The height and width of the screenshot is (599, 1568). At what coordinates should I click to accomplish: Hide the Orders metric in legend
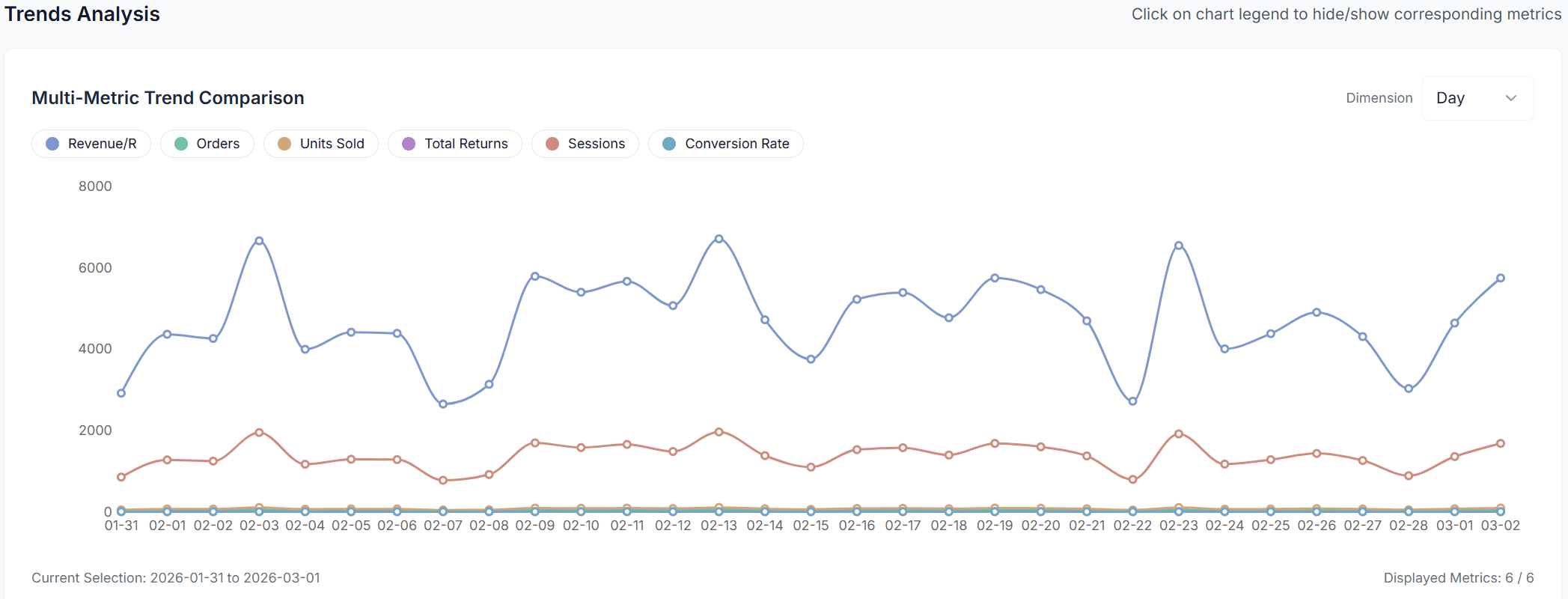[207, 144]
